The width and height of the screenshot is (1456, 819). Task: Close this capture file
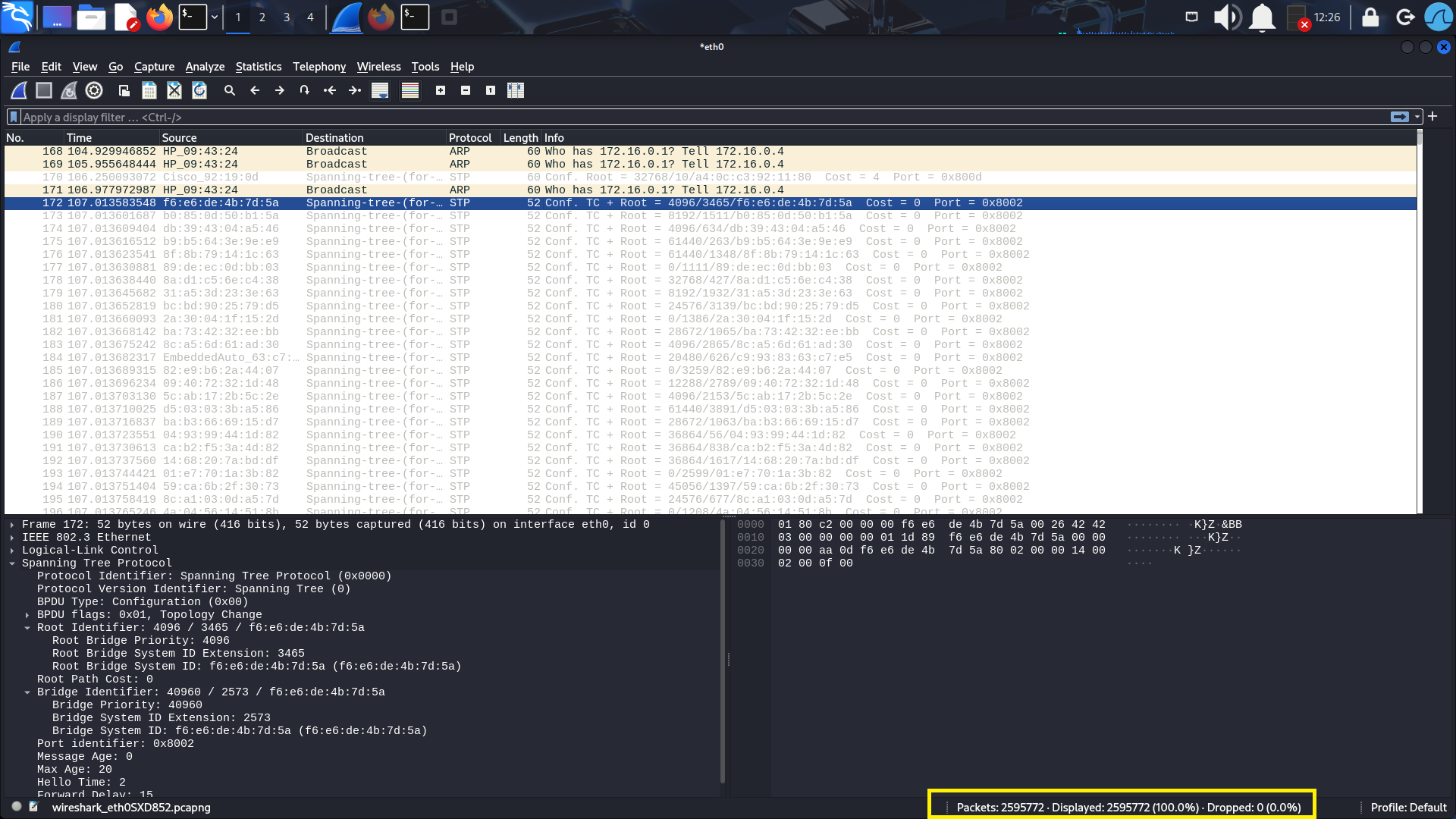[x=174, y=90]
